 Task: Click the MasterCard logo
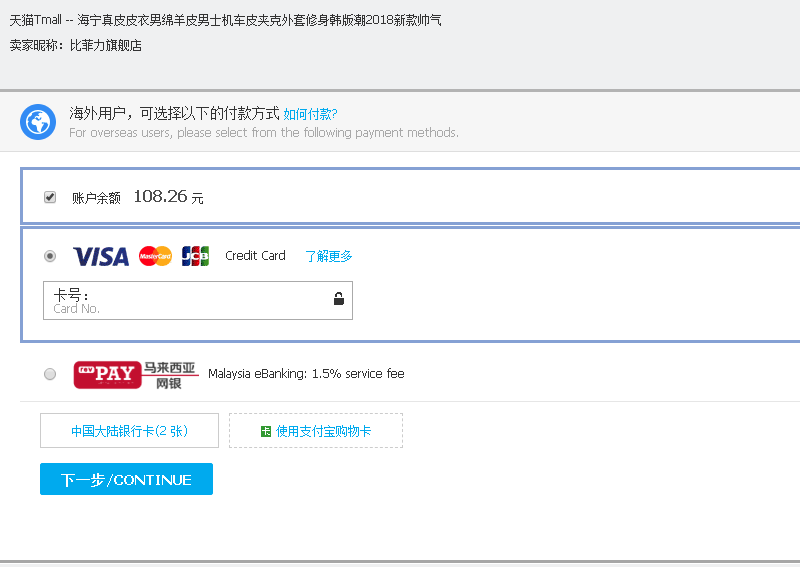click(x=155, y=256)
